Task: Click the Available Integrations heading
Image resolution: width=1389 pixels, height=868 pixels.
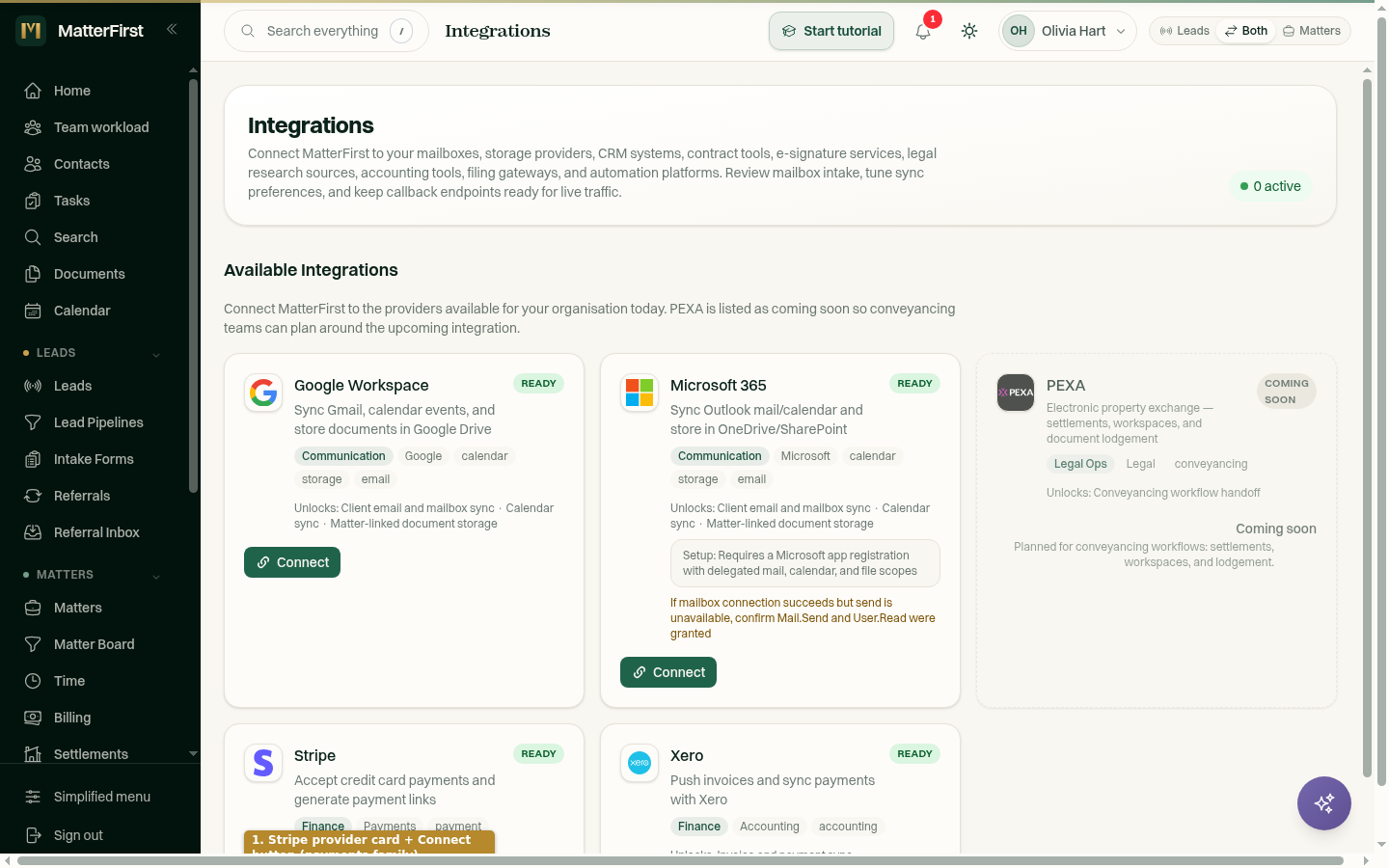Action: [311, 270]
